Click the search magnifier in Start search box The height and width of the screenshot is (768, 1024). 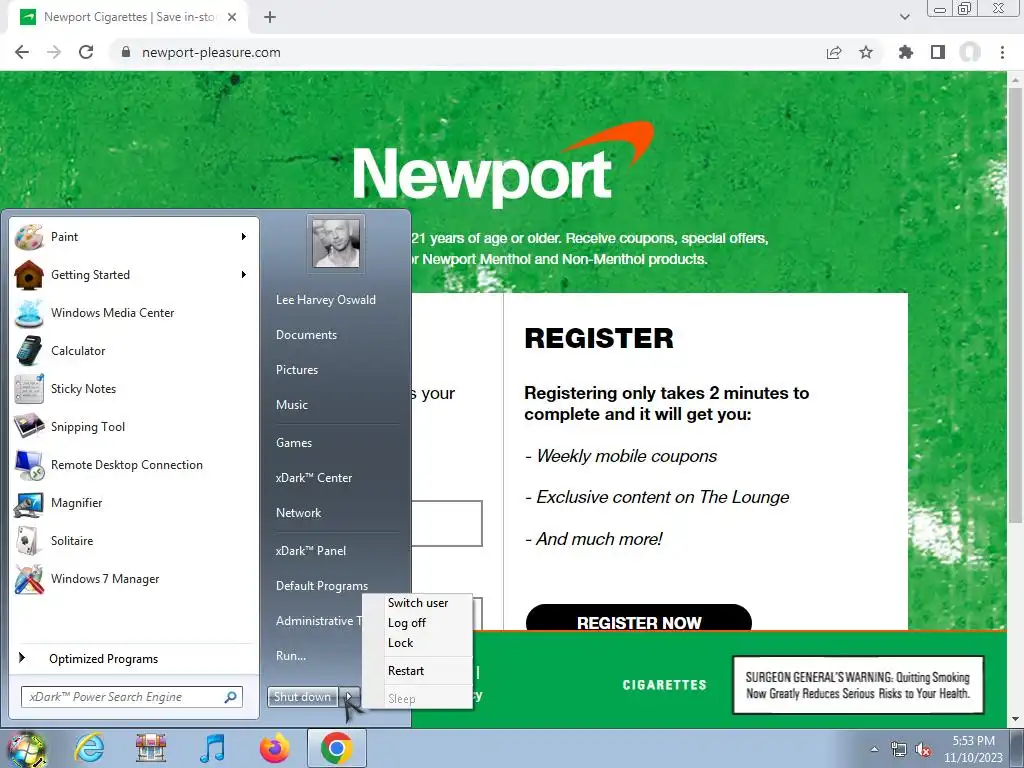click(231, 697)
